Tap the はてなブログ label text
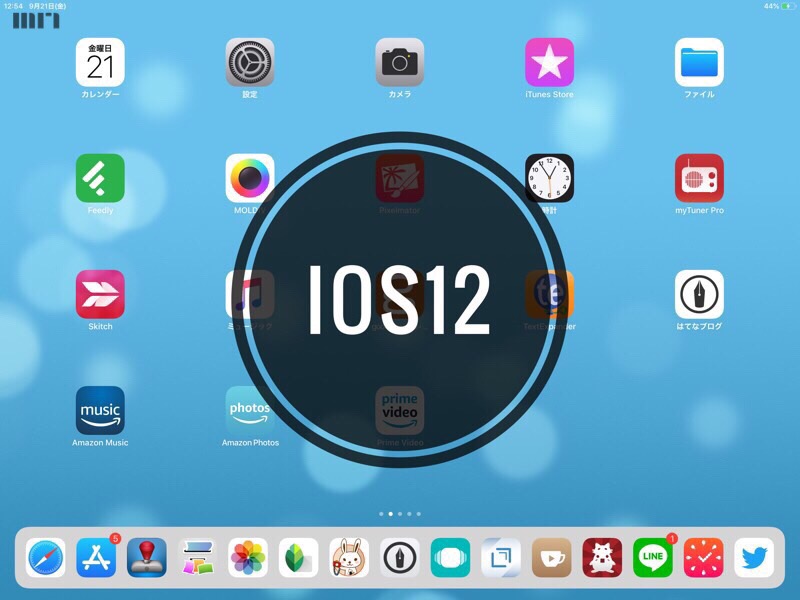 (699, 327)
